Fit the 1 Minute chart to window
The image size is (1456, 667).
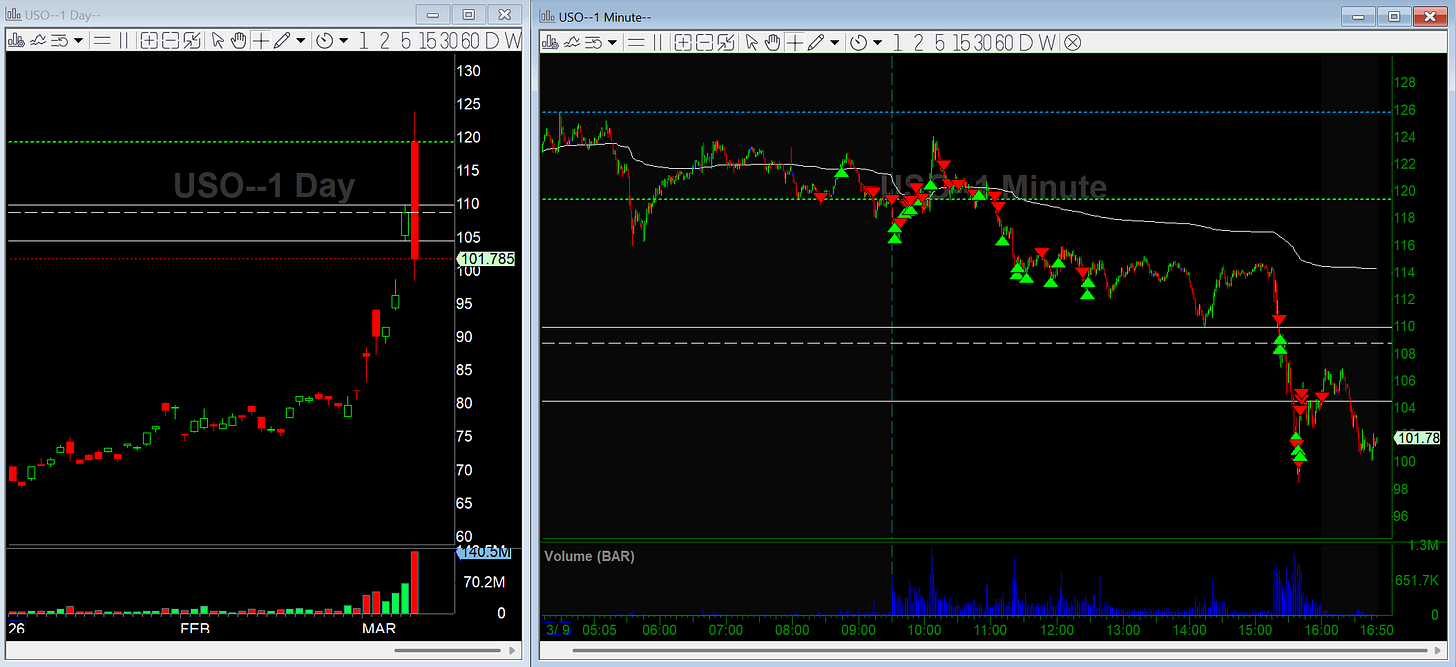click(x=726, y=42)
